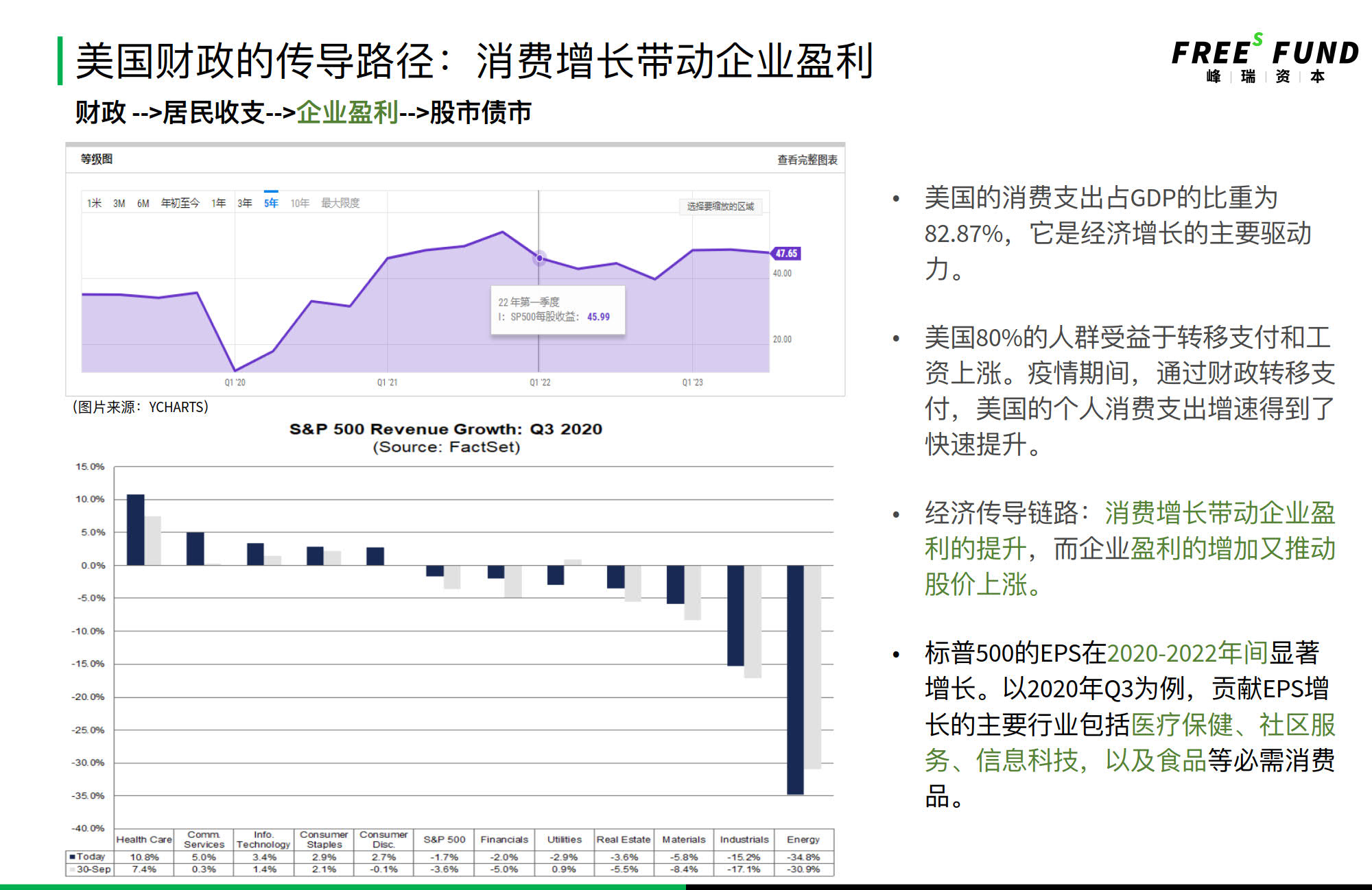Click the Q1 '21 axis label
Screen dimensions: 1372x890
[x=387, y=383]
